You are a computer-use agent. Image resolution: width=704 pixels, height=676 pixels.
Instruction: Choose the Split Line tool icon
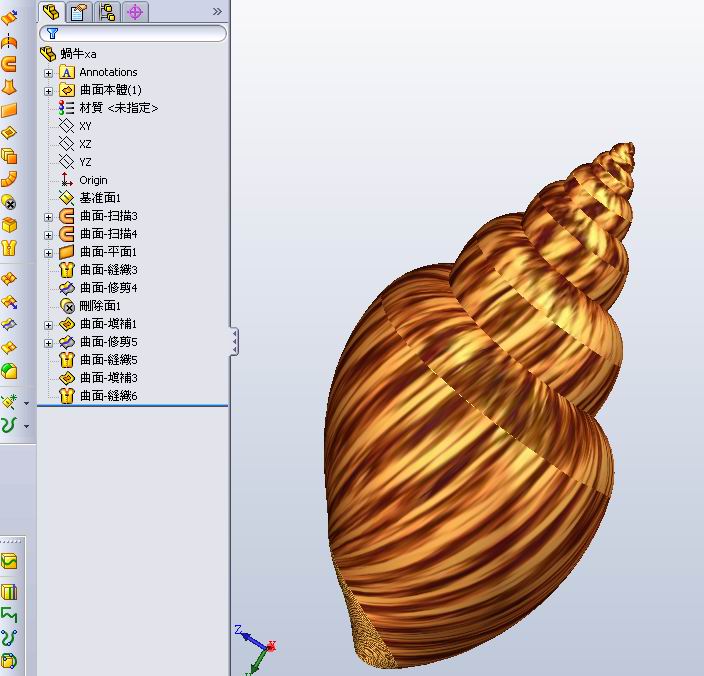coord(9,592)
